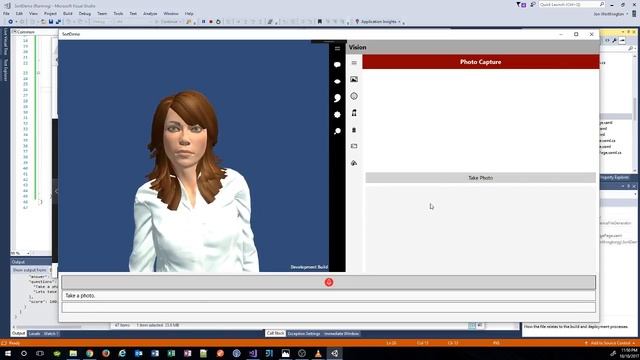Viewport: 640px width, 360px height.
Task: Select the rectangle card icon in Vision panel
Action: (354, 146)
